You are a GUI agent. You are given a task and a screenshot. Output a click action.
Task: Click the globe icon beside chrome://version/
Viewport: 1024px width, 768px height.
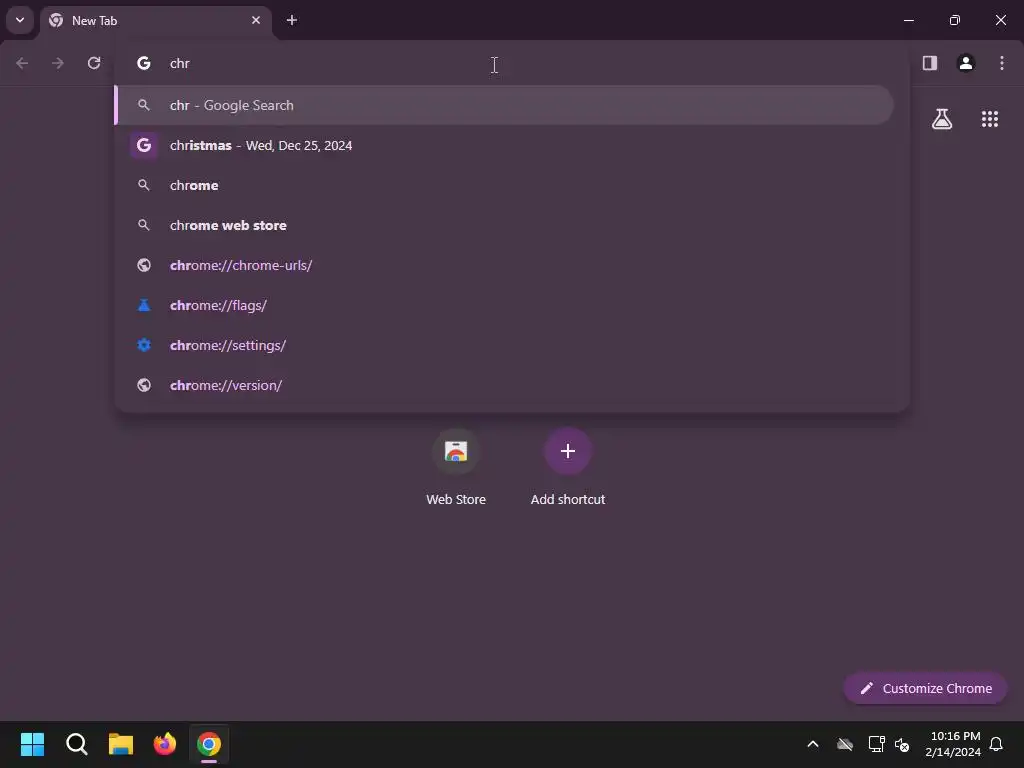144,385
